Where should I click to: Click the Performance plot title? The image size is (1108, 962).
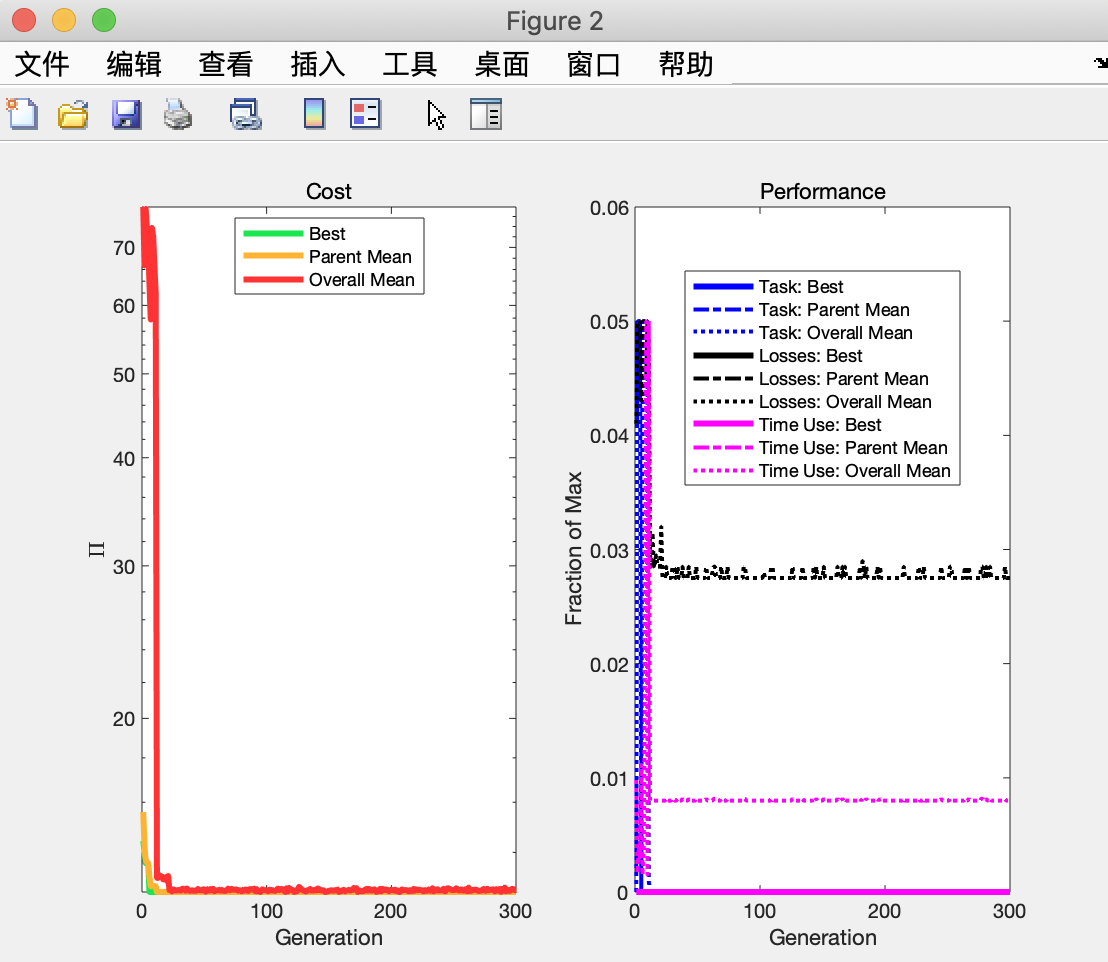823,192
